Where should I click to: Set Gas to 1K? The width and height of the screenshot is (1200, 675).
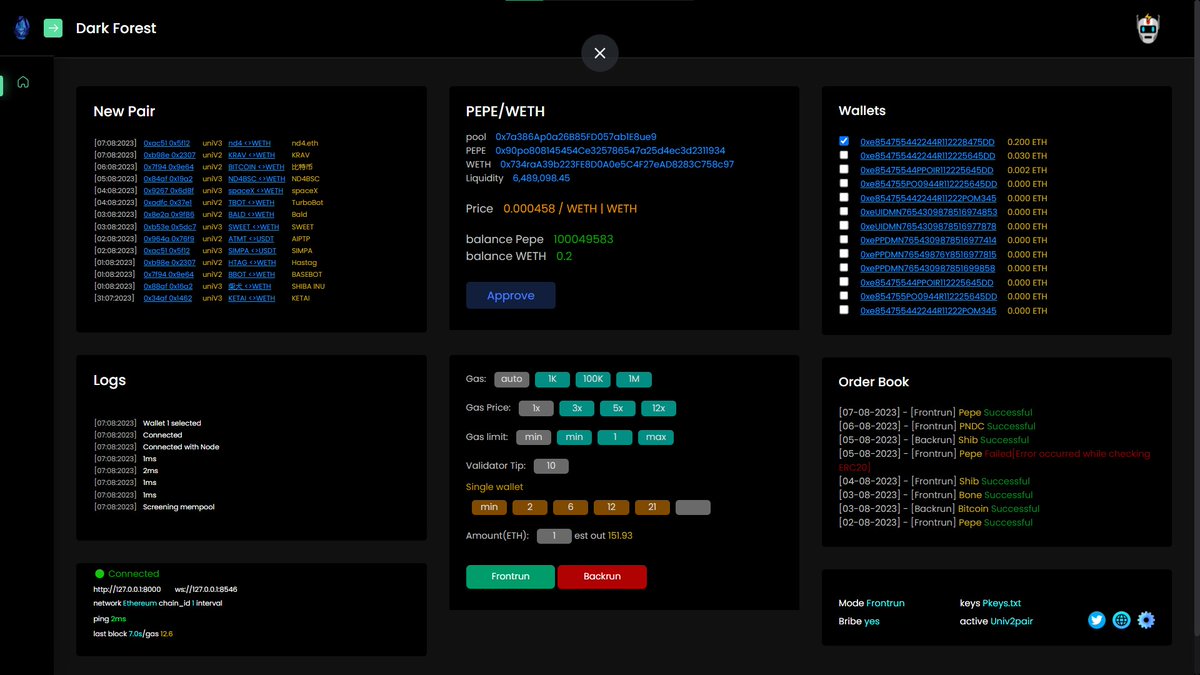click(x=552, y=379)
